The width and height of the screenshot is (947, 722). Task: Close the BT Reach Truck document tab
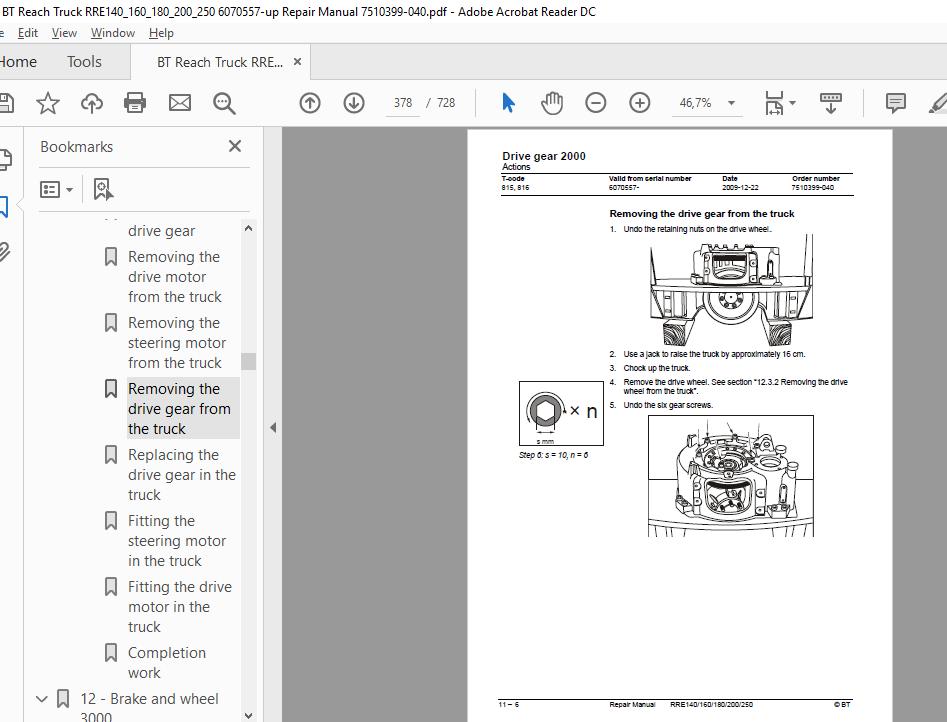[297, 62]
